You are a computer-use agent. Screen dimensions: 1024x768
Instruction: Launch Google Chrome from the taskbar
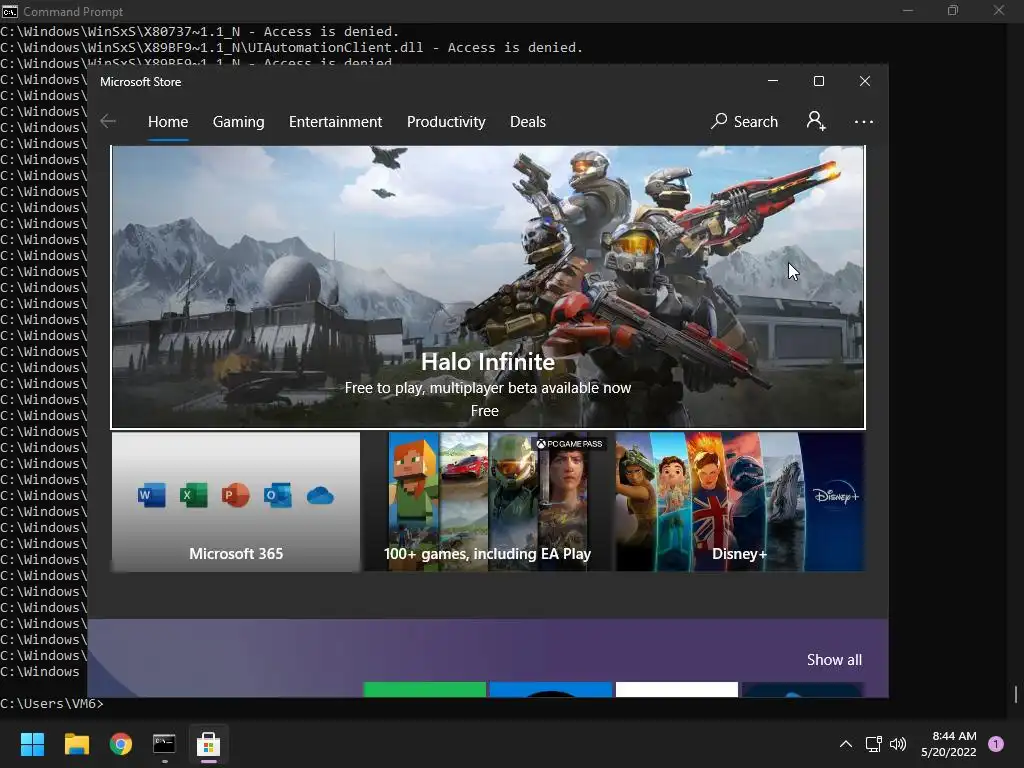point(121,744)
